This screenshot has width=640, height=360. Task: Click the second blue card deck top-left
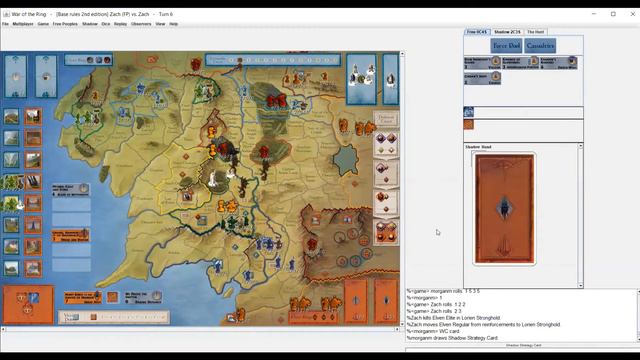tap(46, 76)
